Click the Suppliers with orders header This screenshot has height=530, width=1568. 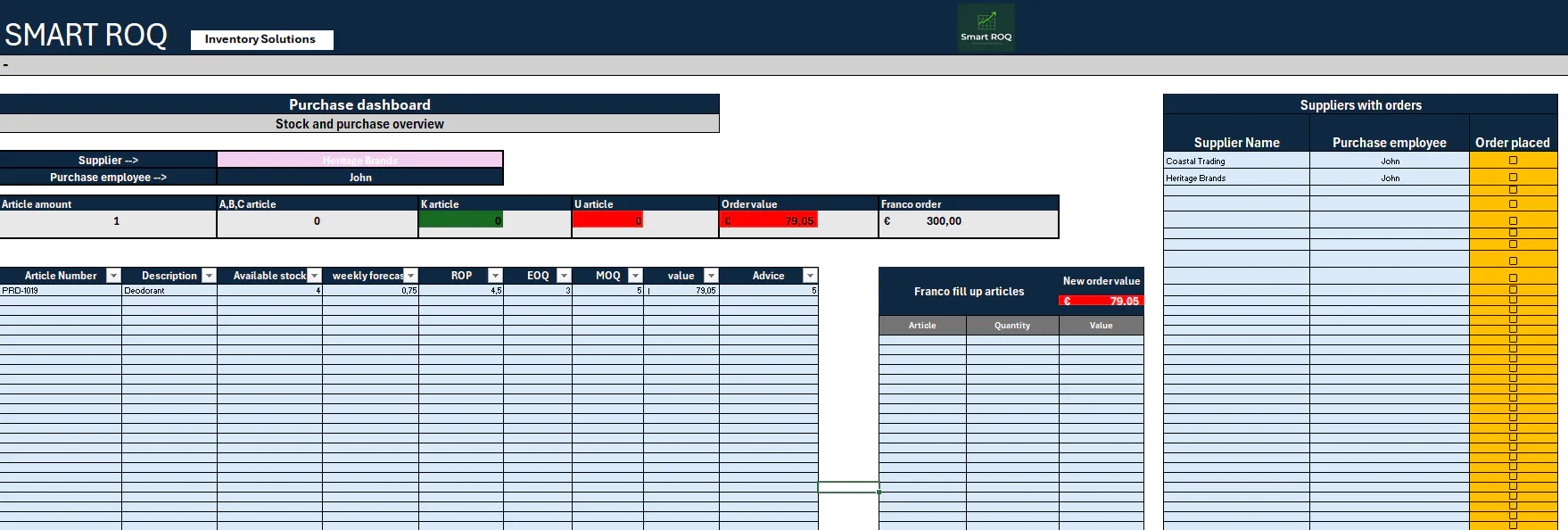(x=1360, y=104)
